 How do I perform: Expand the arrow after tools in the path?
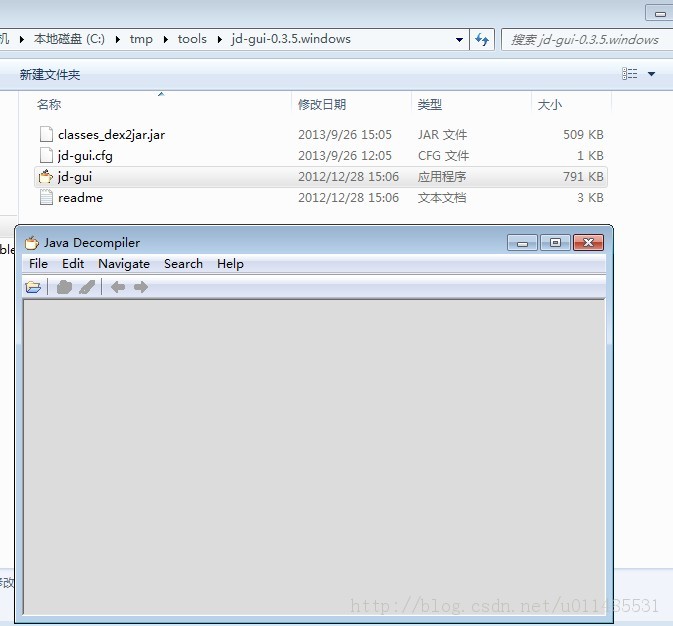point(220,40)
